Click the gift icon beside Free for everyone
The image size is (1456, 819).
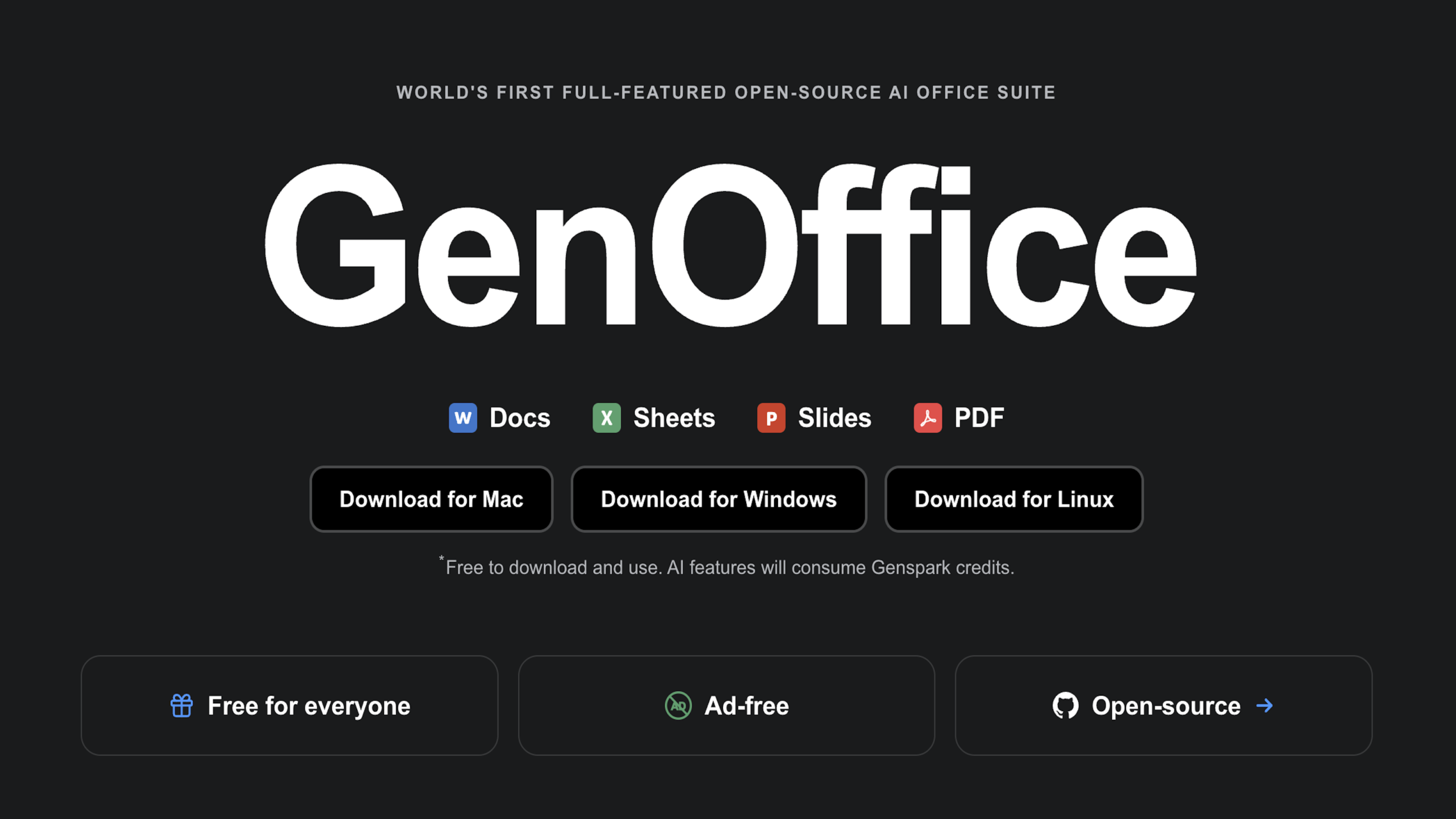181,706
